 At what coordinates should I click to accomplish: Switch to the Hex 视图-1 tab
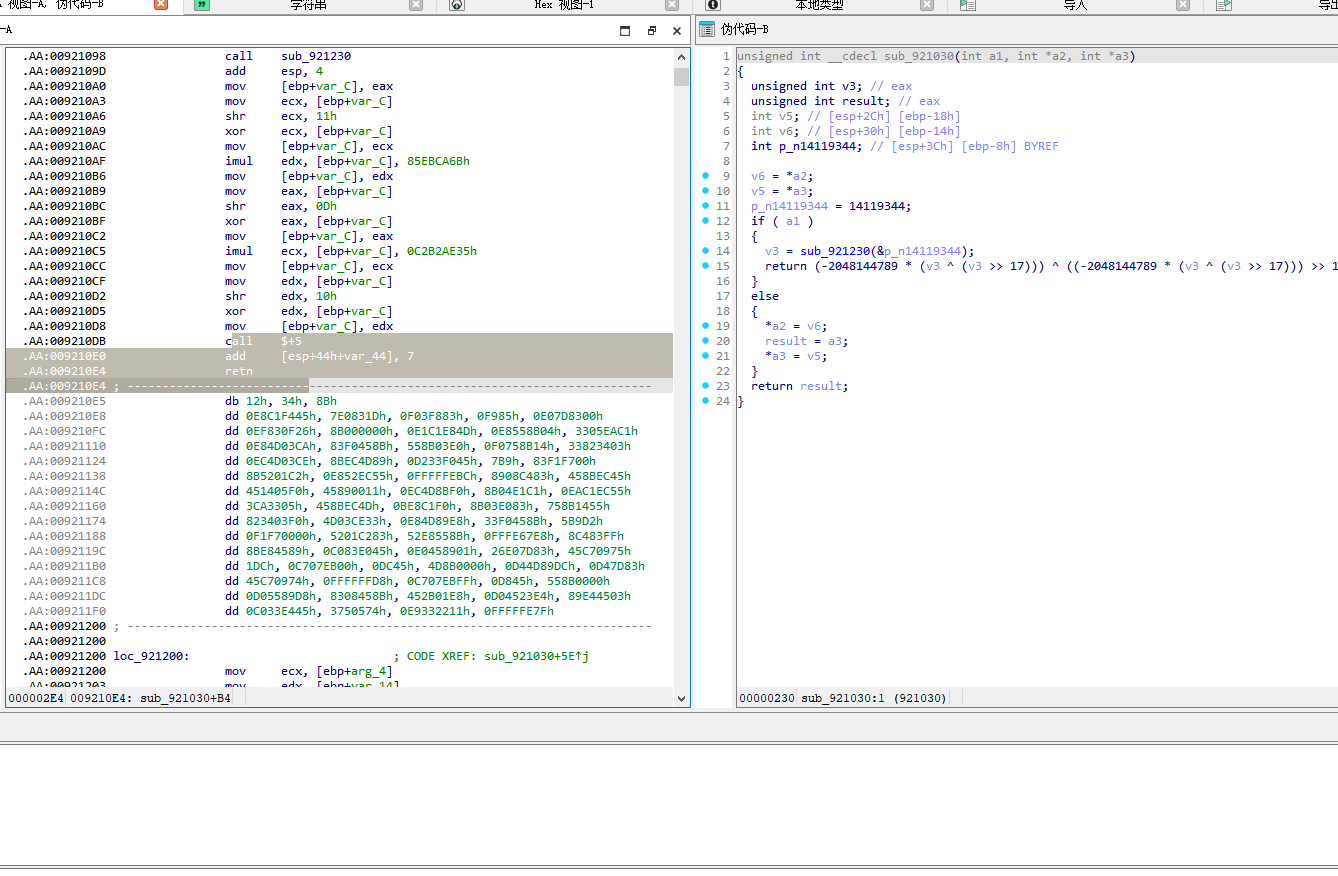pyautogui.click(x=563, y=5)
